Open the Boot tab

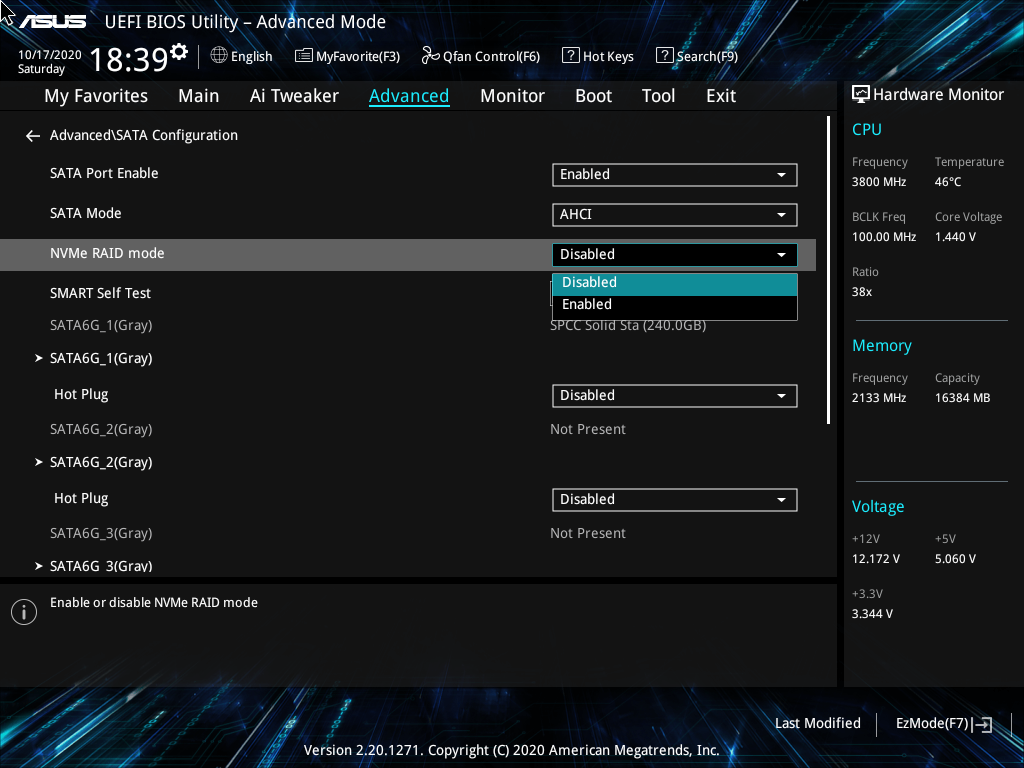[x=593, y=96]
